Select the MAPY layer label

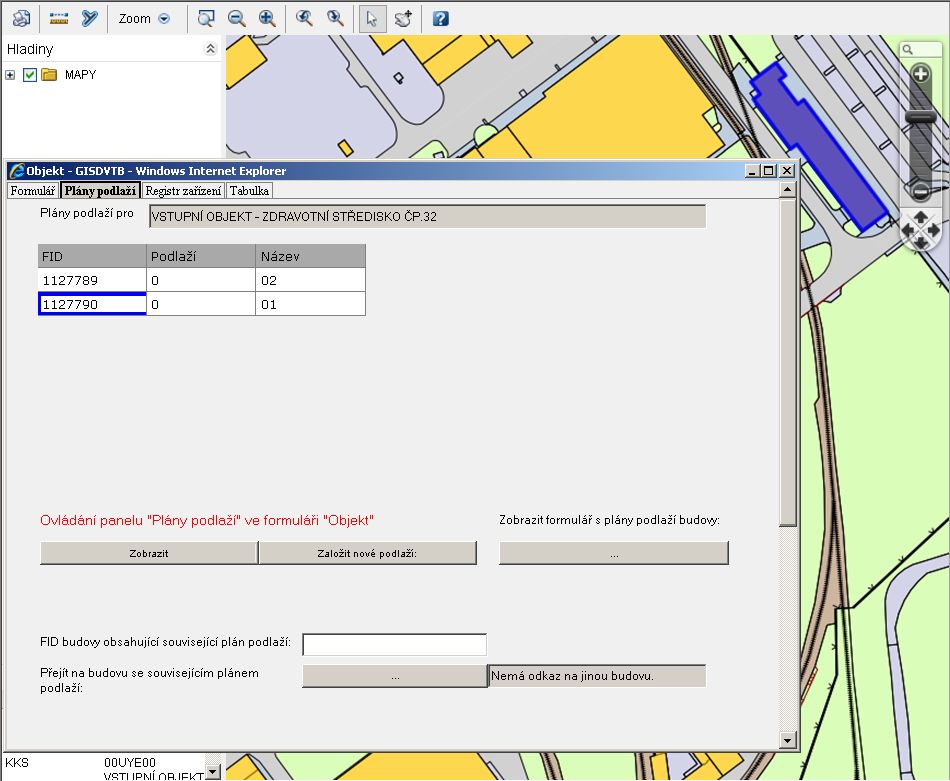click(x=81, y=75)
